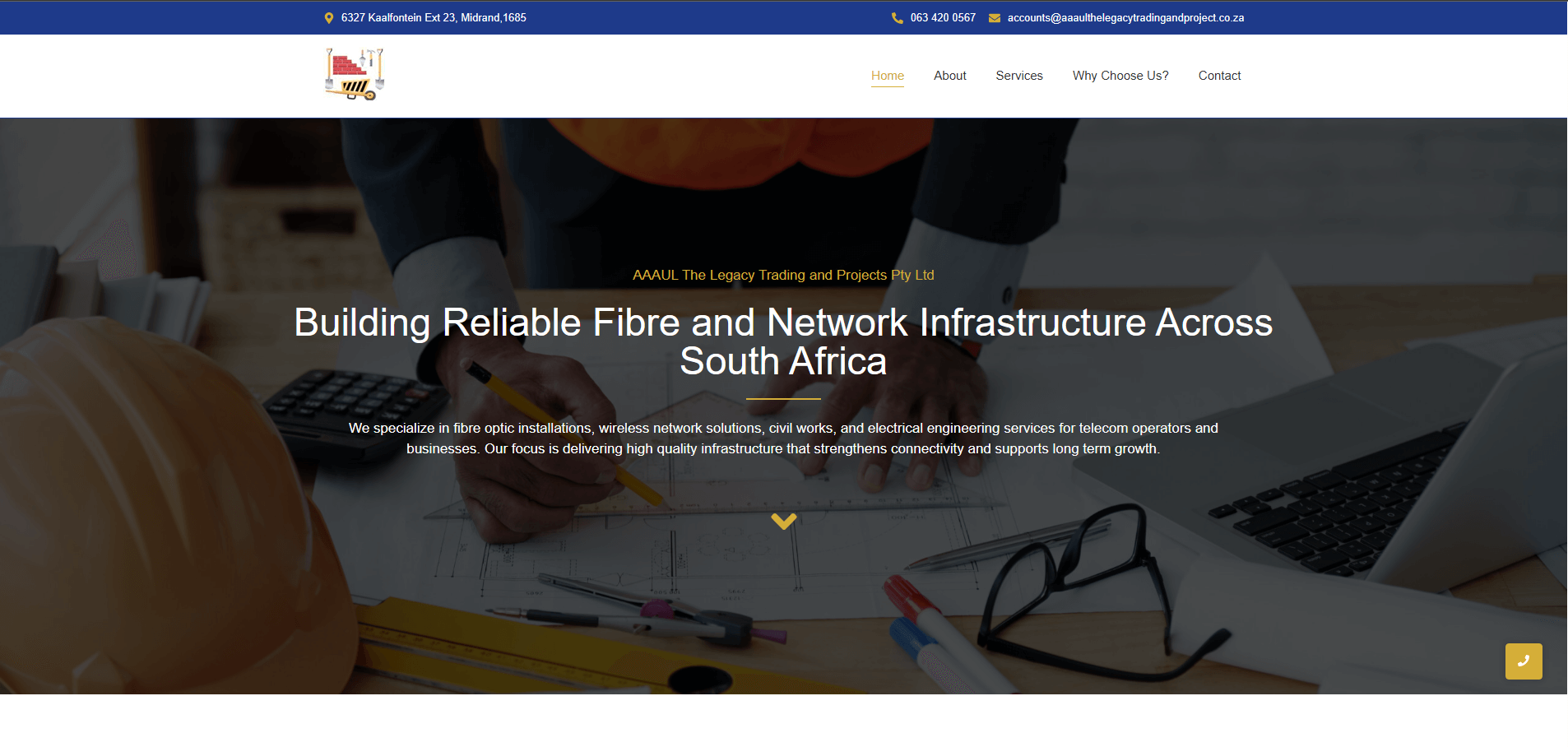Click the accounts email address link
The image size is (1568, 747).
pos(1125,18)
